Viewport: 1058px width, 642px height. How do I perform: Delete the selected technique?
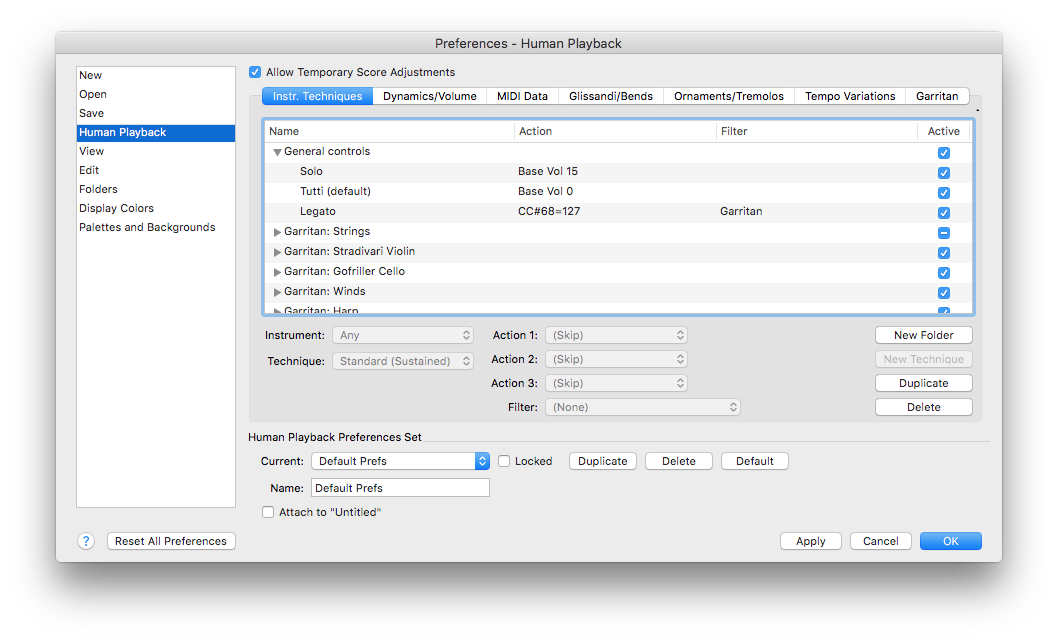924,407
